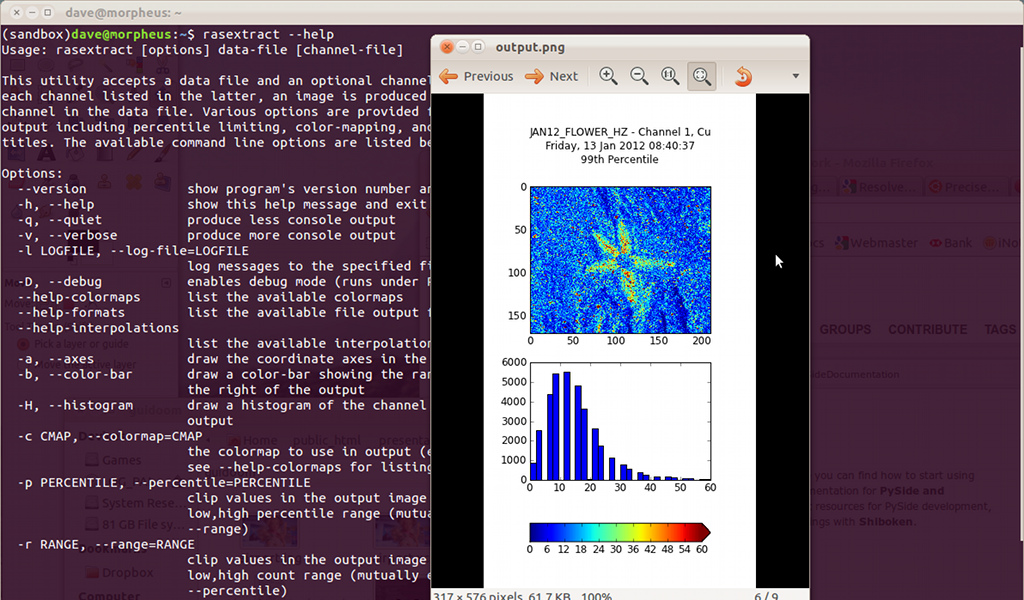Click the blue histogram chart

tap(620, 421)
